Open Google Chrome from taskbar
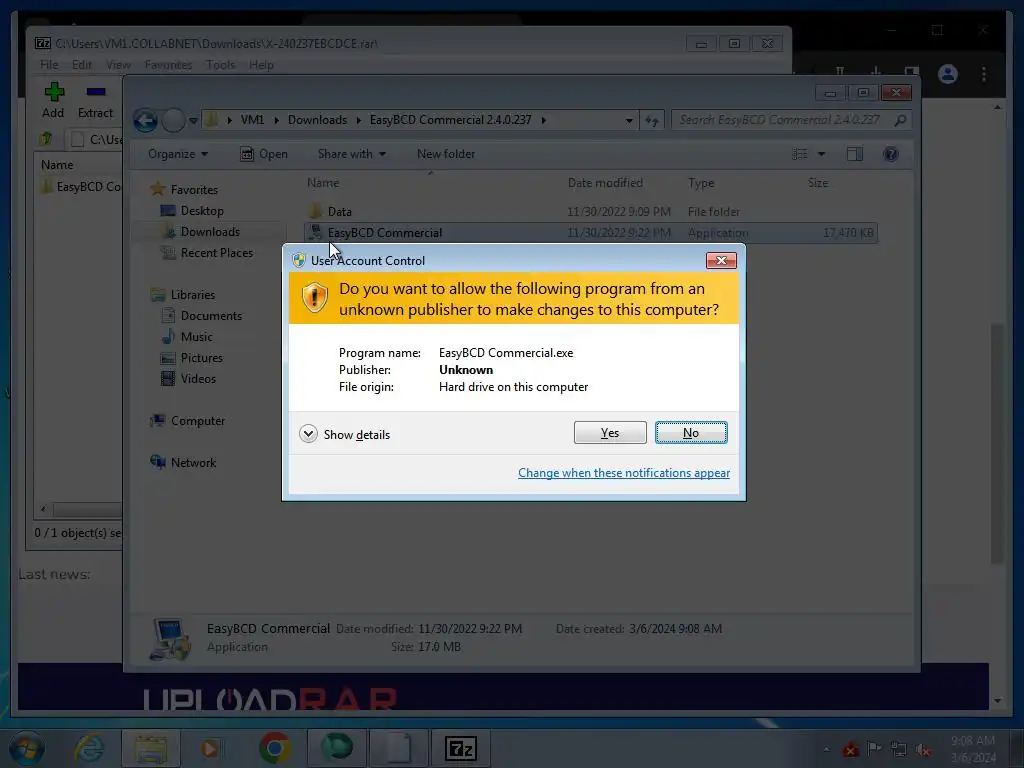 pyautogui.click(x=274, y=748)
